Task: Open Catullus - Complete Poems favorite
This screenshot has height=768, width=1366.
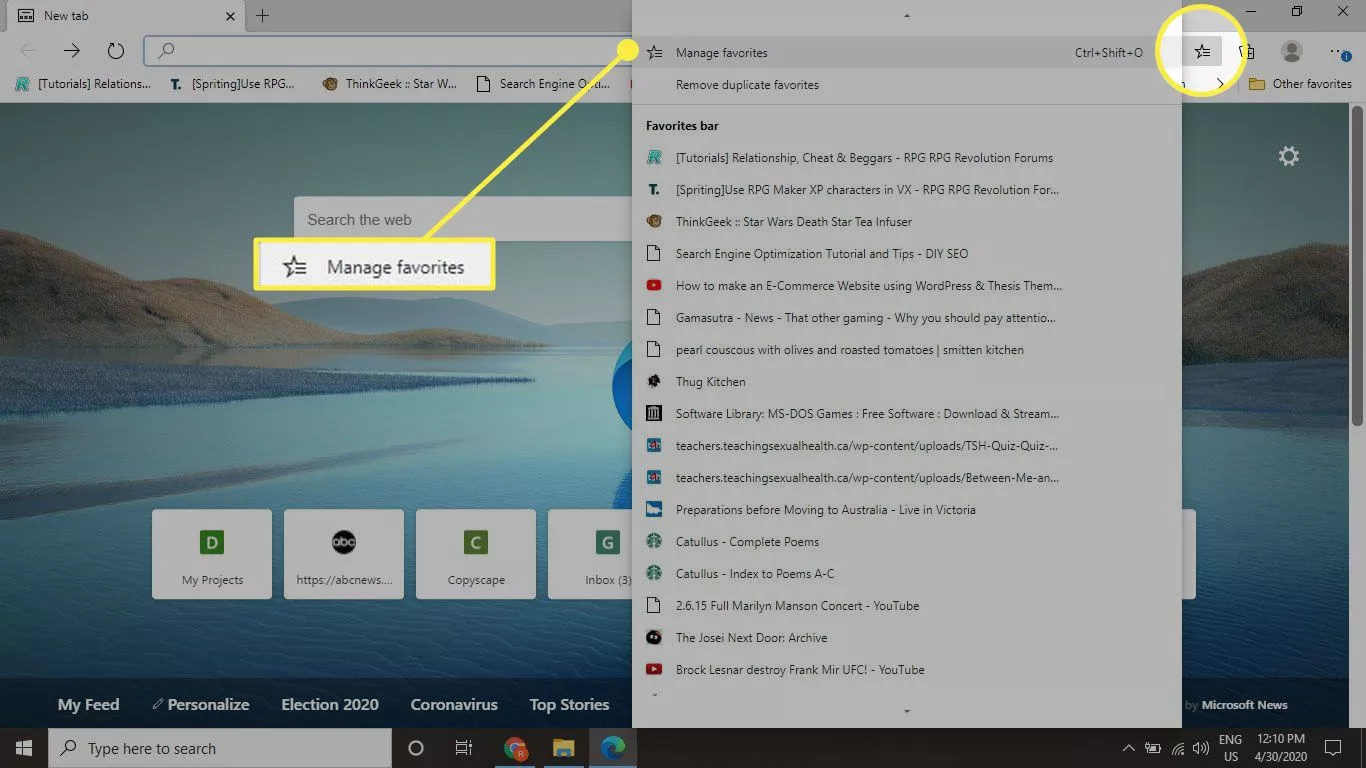Action: click(x=747, y=542)
